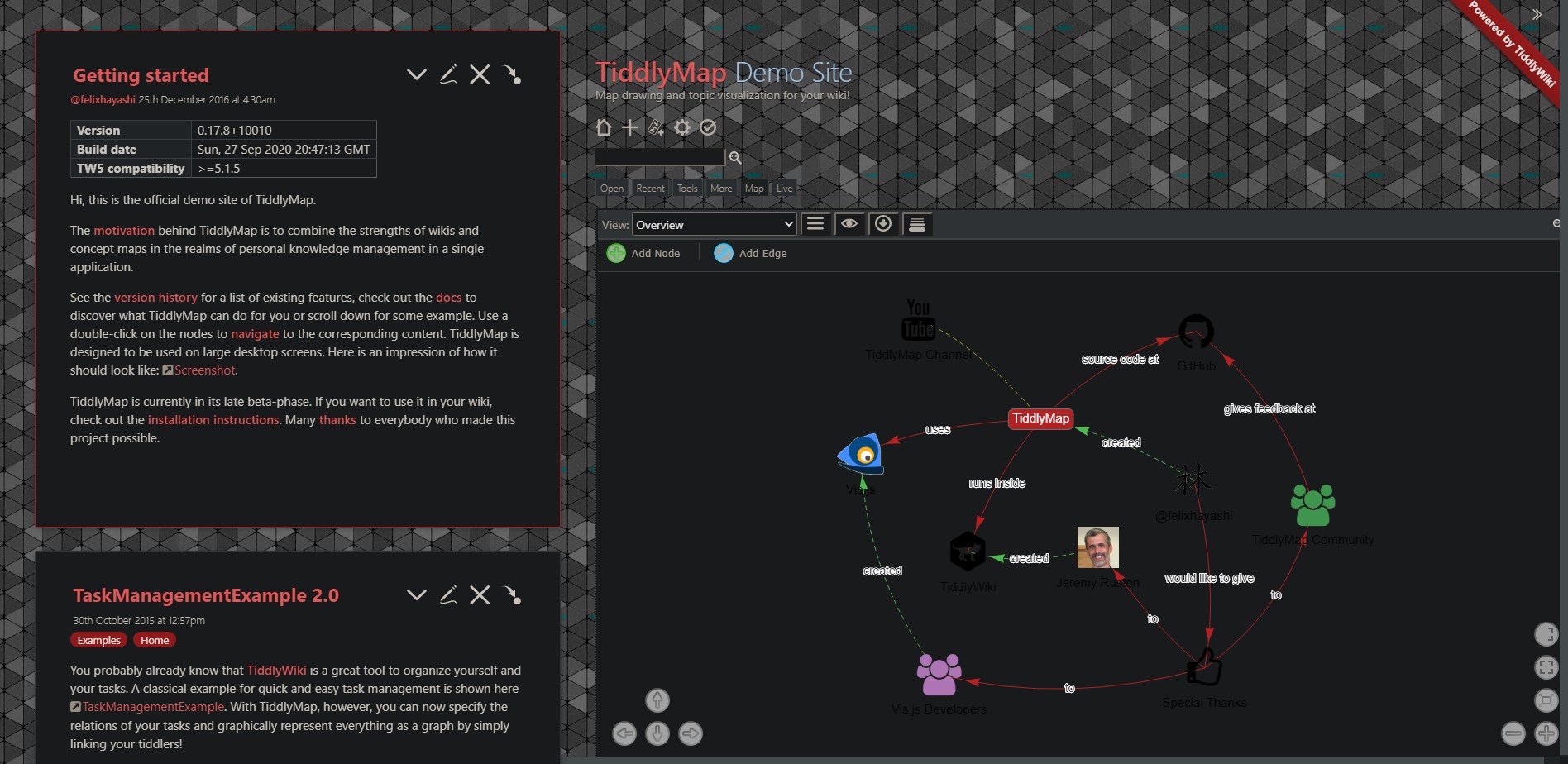
Task: Toggle fullscreen four-corner brackets icon
Action: (1546, 667)
